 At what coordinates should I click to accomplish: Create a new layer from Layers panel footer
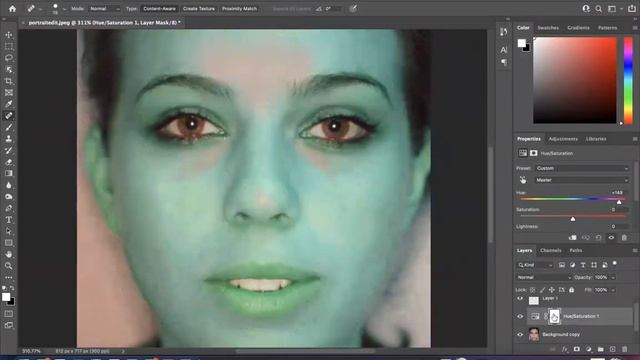pos(612,349)
